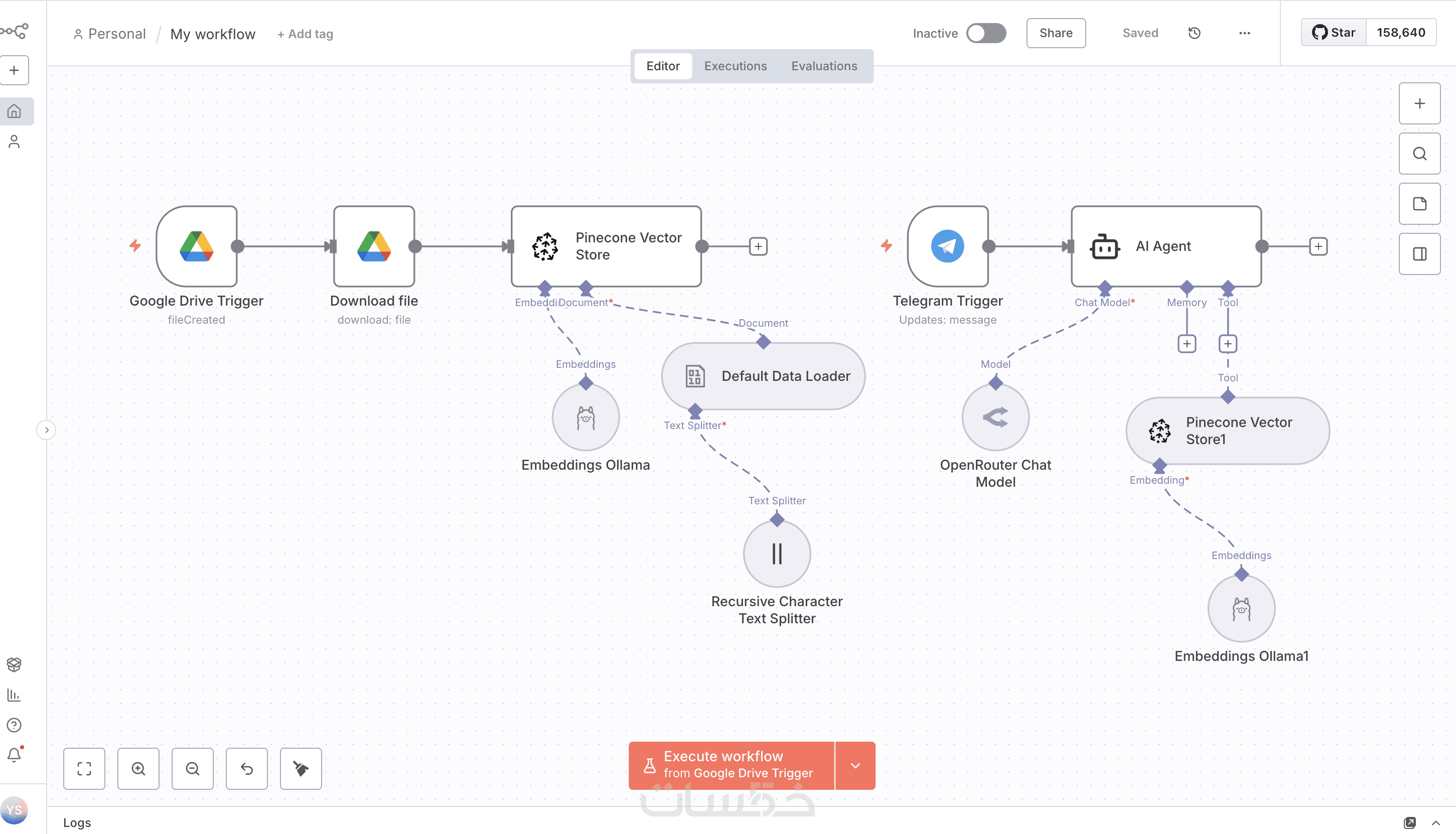Screen dimensions: 1456x834
Task: Expand the execute workflow trigger dropdown
Action: click(x=855, y=766)
